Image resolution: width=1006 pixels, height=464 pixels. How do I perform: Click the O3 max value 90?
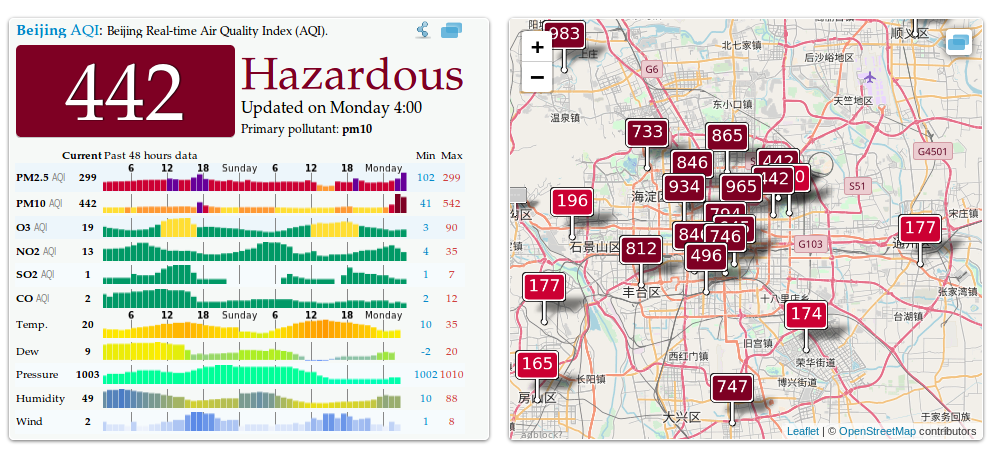tap(451, 227)
